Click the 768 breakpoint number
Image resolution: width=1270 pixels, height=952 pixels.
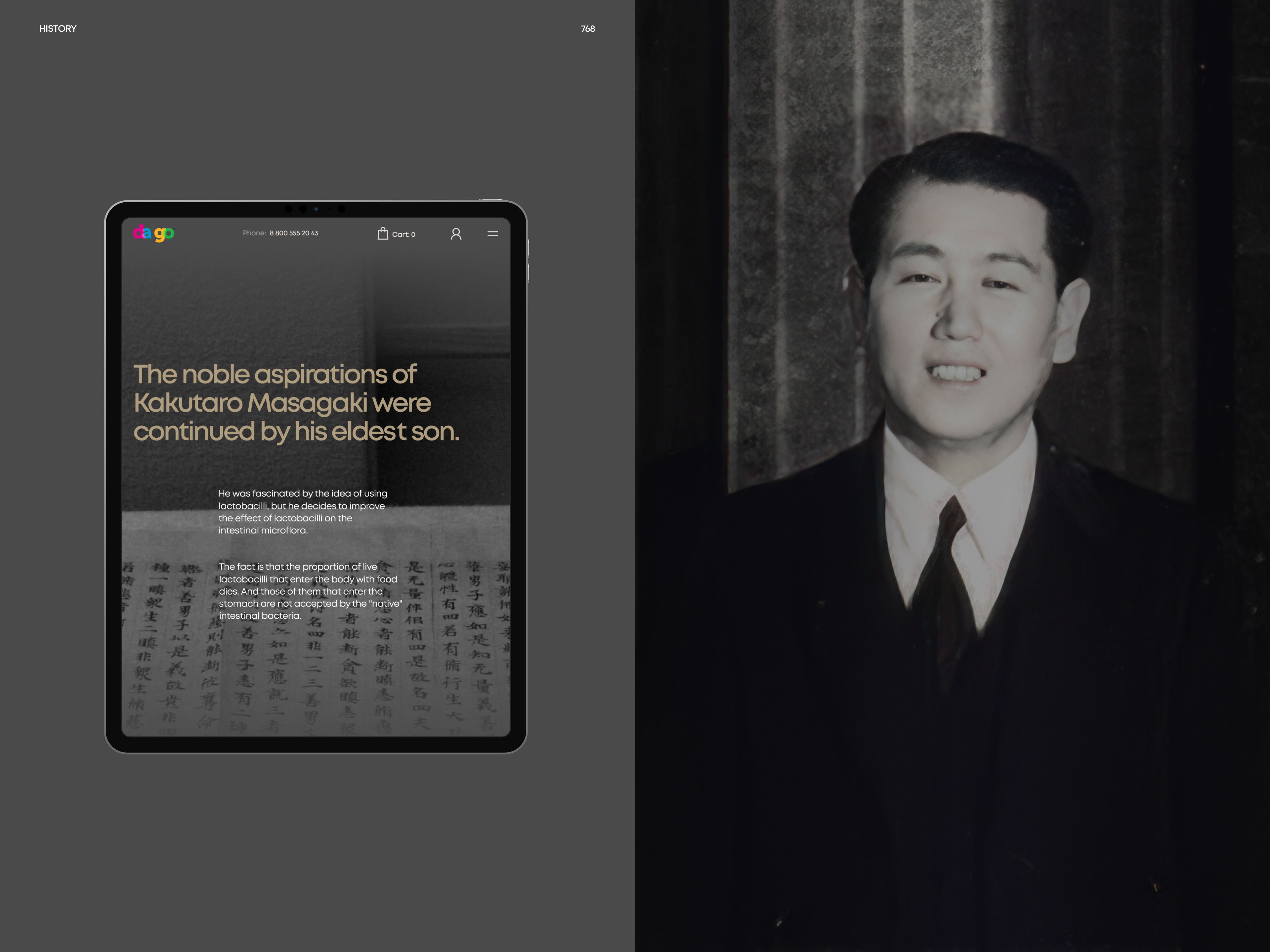click(587, 29)
